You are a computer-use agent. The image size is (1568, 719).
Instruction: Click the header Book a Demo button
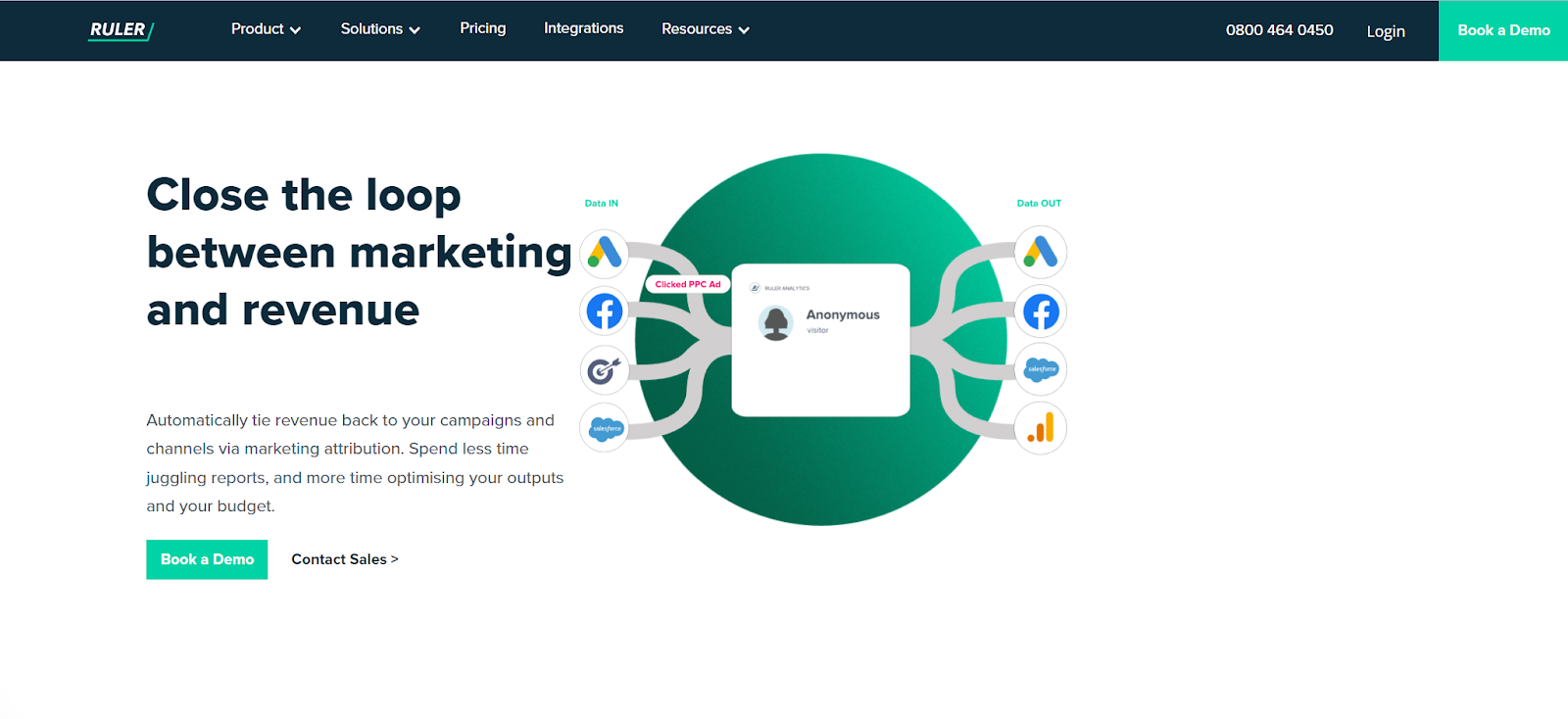point(1503,30)
